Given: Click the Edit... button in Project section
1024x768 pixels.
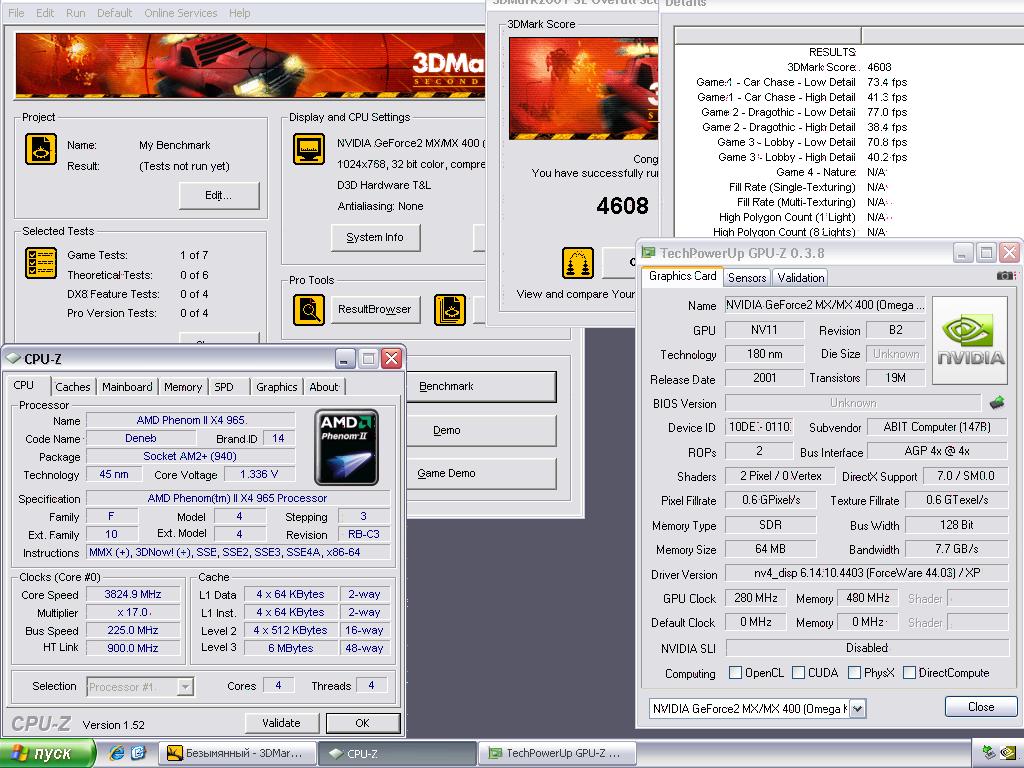Looking at the screenshot, I should pos(219,195).
